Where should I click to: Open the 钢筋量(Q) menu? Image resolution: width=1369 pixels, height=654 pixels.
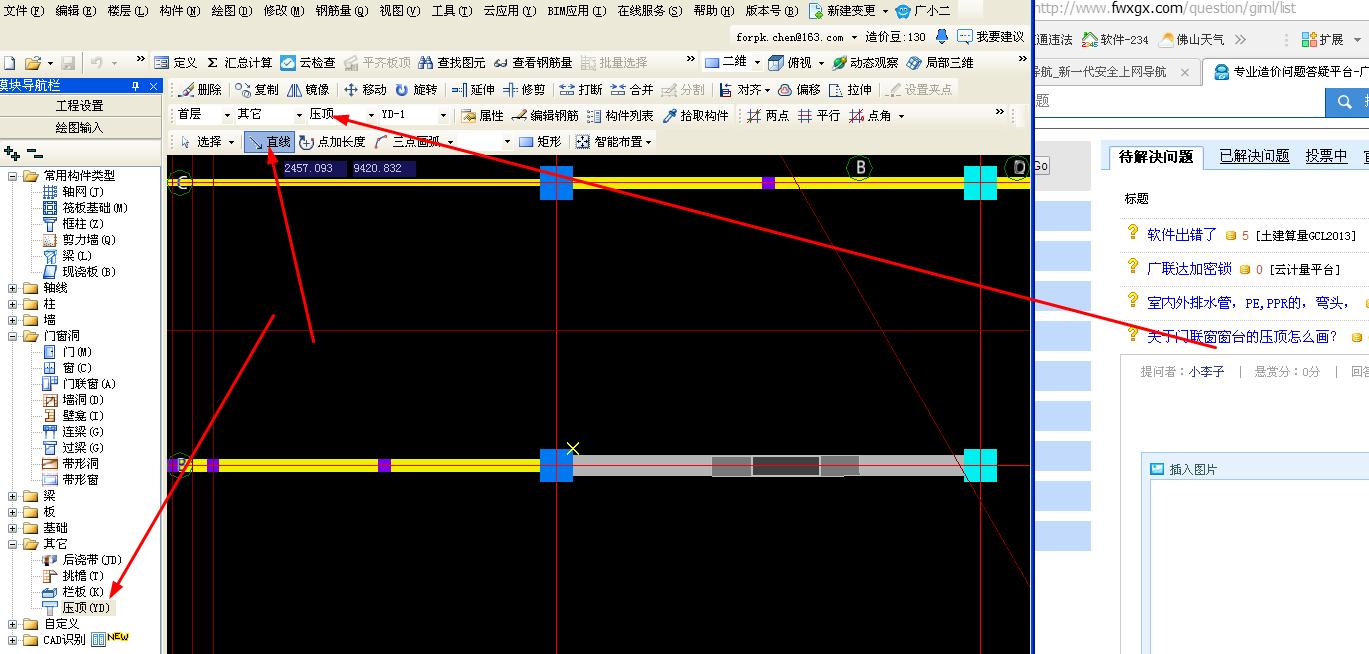coord(340,11)
